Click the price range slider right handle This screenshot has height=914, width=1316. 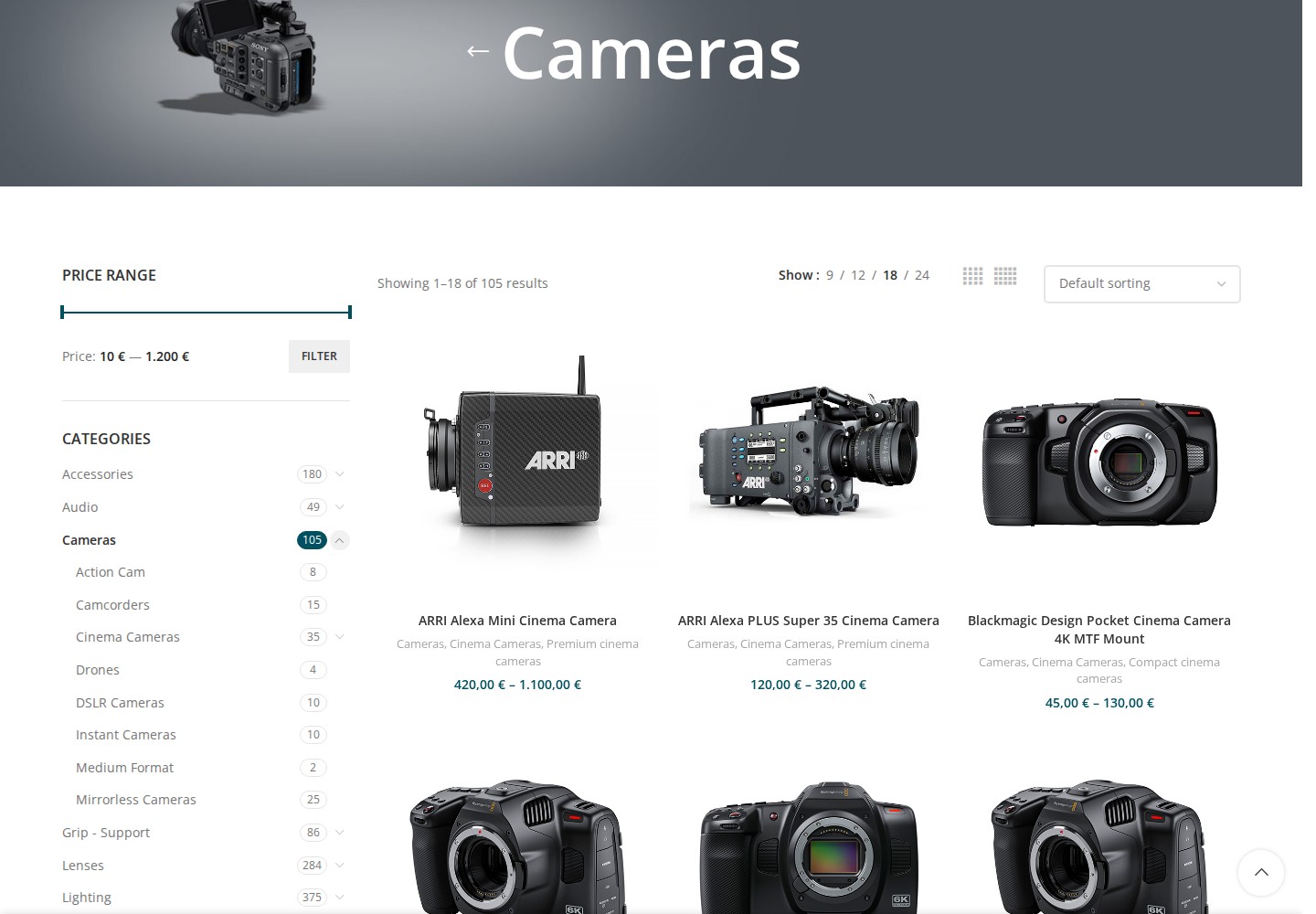(x=350, y=312)
